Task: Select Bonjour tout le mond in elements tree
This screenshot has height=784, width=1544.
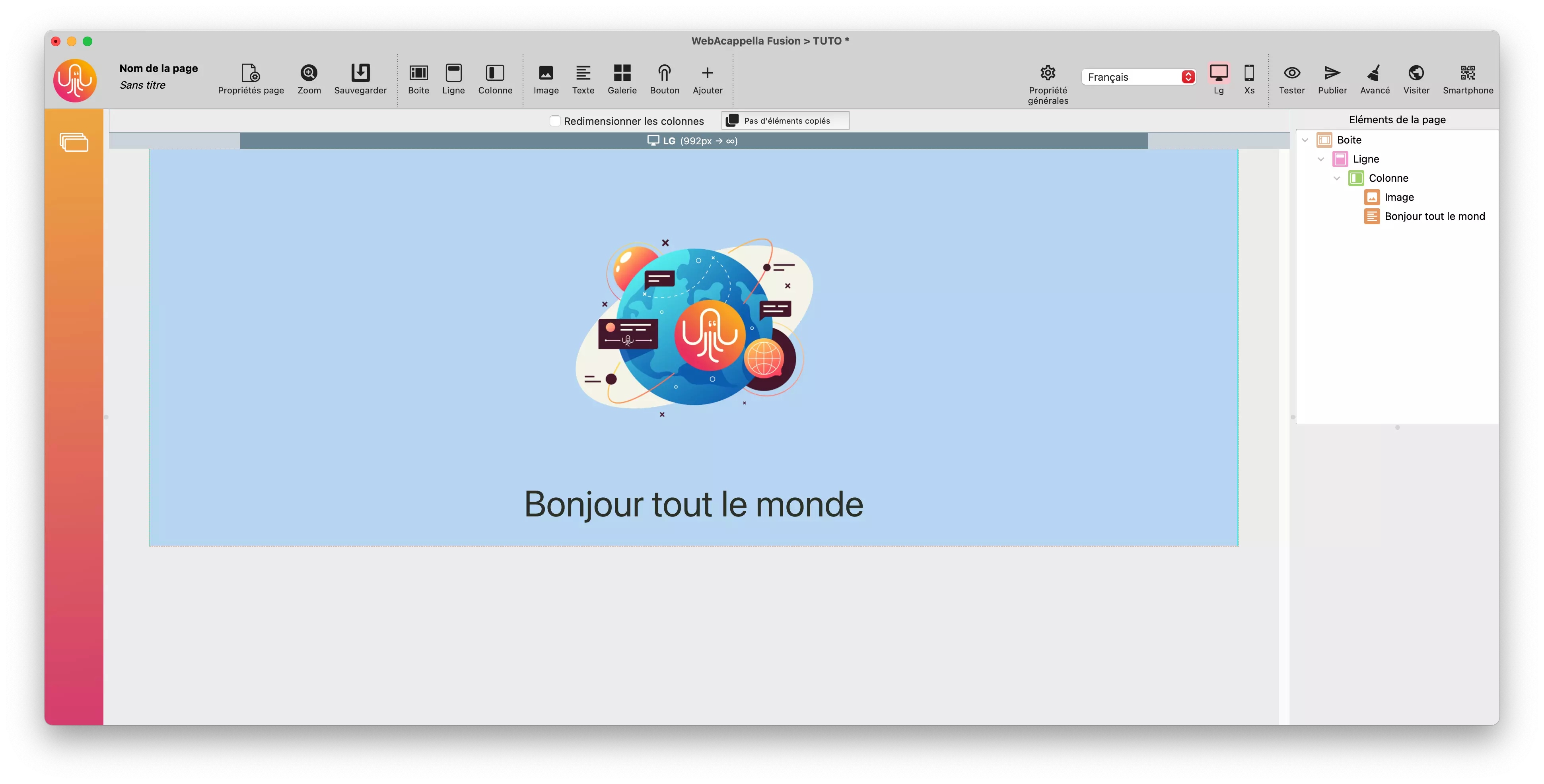Action: [1435, 216]
